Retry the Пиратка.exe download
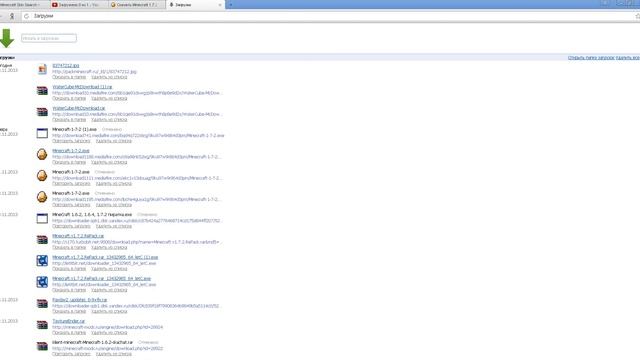Viewport: 640px width, 360px height. (x=71, y=226)
